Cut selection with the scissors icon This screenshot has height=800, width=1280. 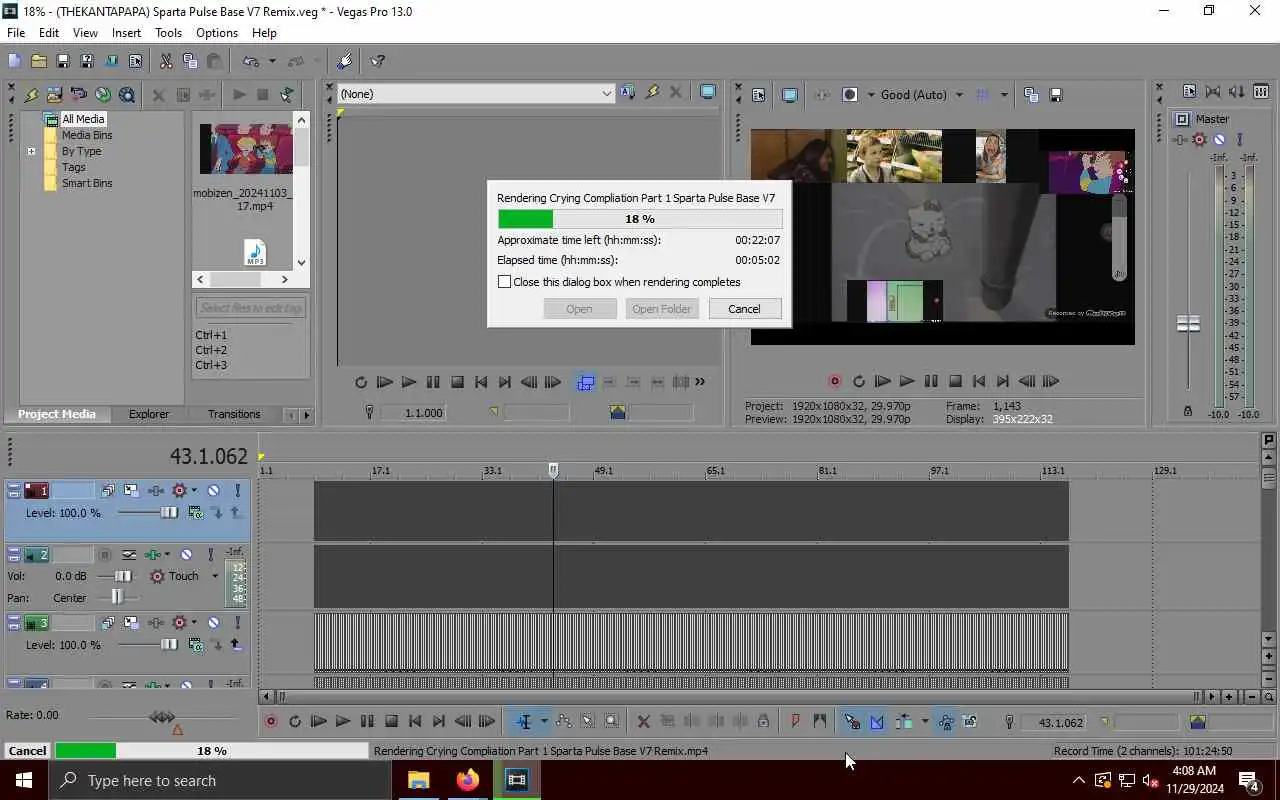[166, 61]
